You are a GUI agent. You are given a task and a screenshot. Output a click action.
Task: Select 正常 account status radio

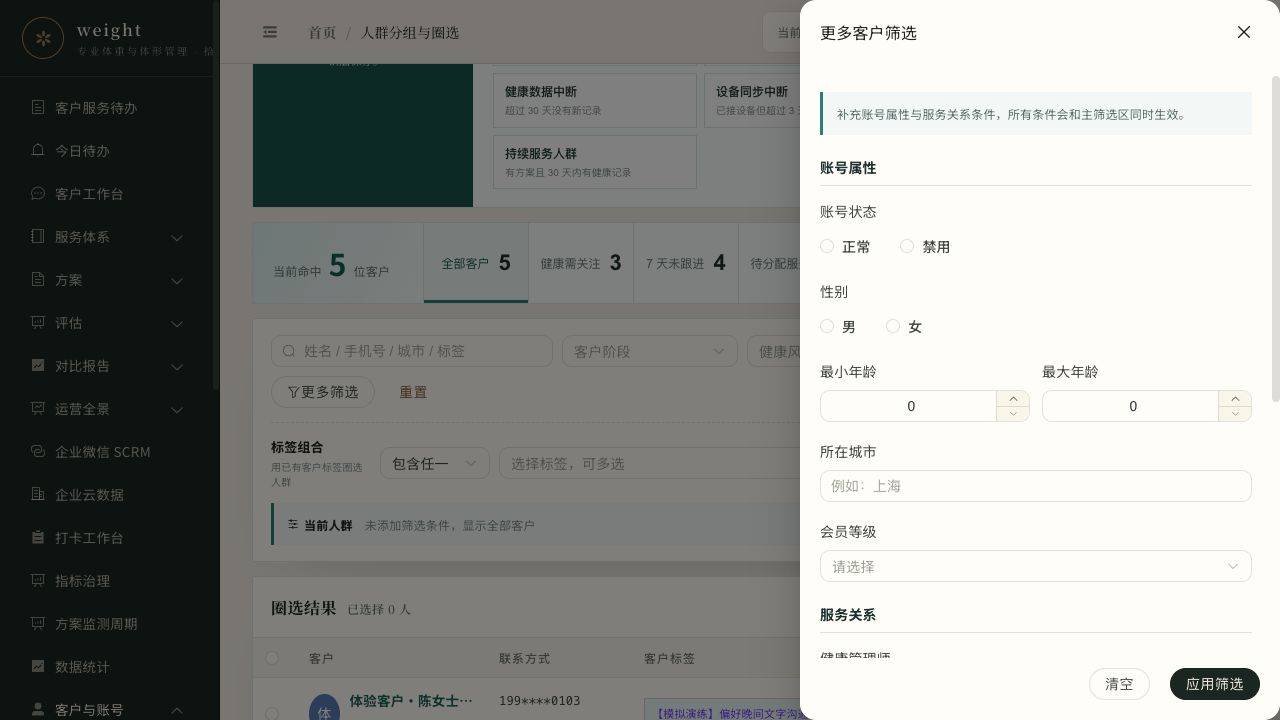[x=827, y=246]
